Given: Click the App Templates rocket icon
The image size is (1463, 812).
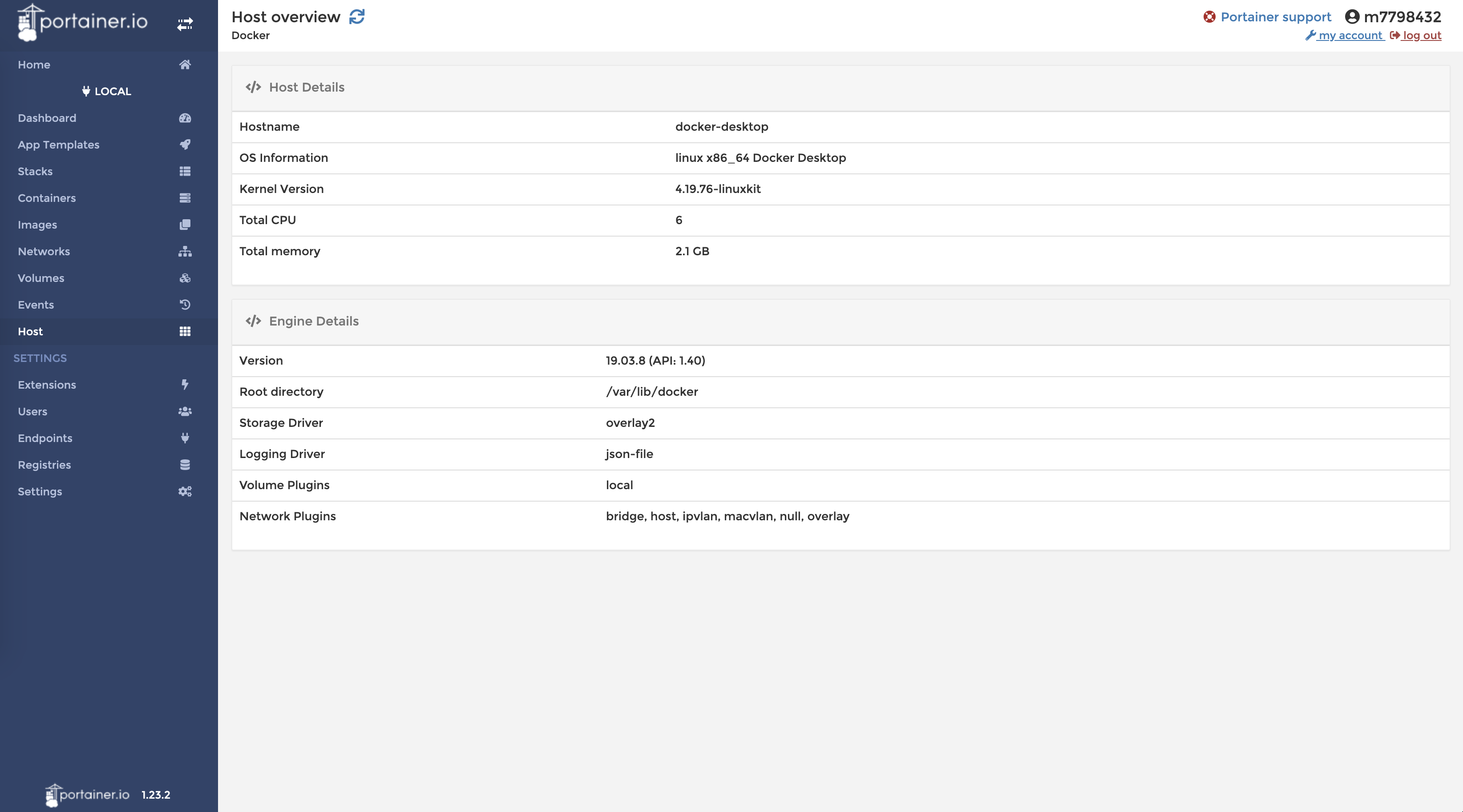Looking at the screenshot, I should (x=185, y=145).
